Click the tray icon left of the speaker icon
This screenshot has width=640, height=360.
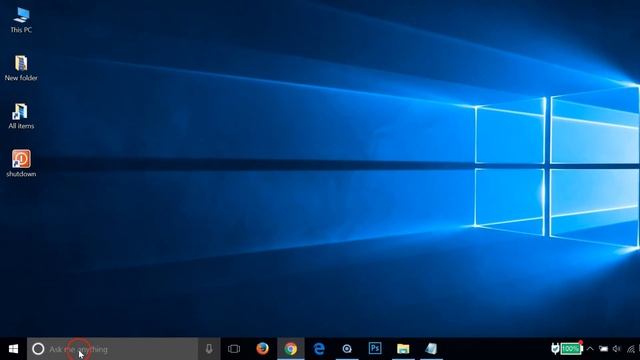(603, 349)
